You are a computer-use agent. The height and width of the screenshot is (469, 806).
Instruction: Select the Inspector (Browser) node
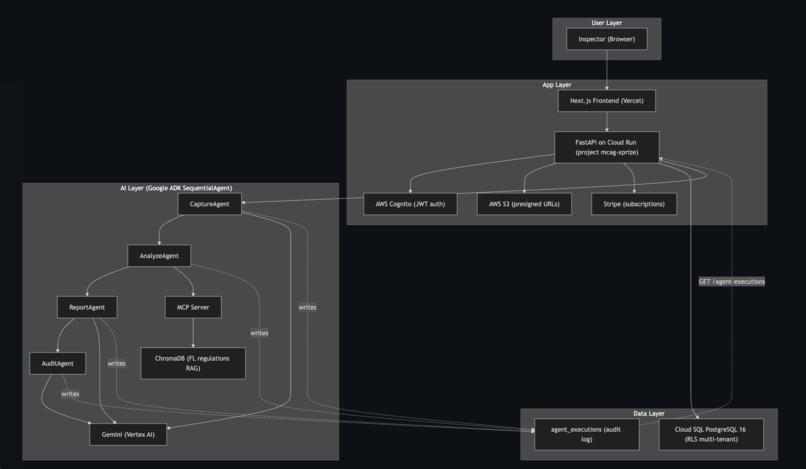tap(607, 39)
